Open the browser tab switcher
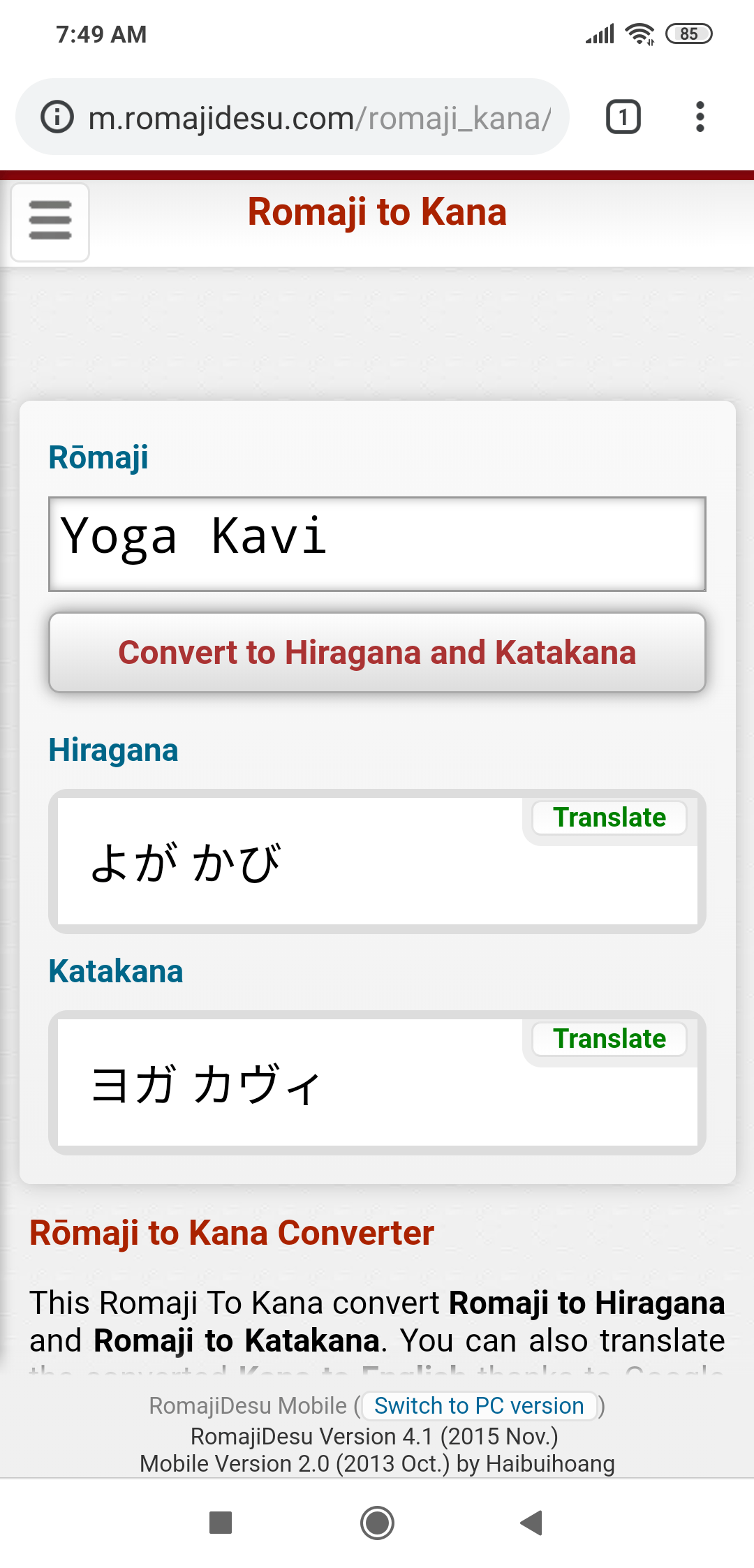The image size is (754, 1568). click(x=622, y=117)
